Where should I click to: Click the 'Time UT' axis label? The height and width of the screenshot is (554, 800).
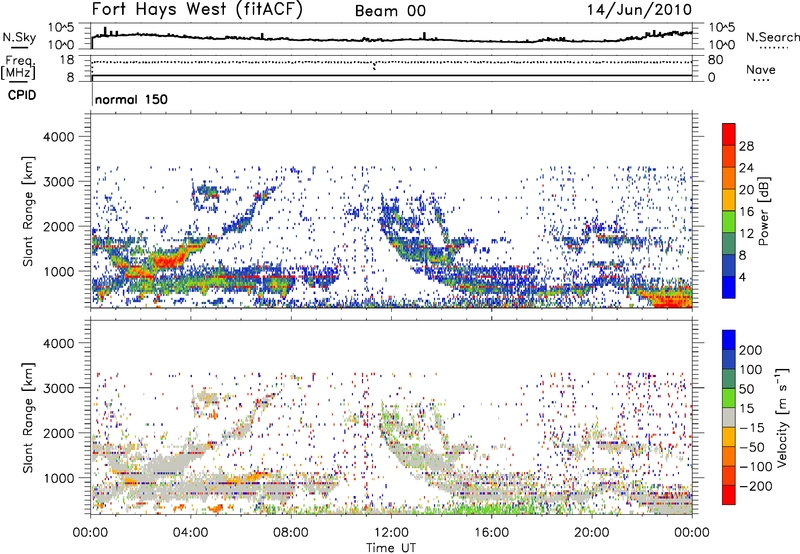(391, 548)
